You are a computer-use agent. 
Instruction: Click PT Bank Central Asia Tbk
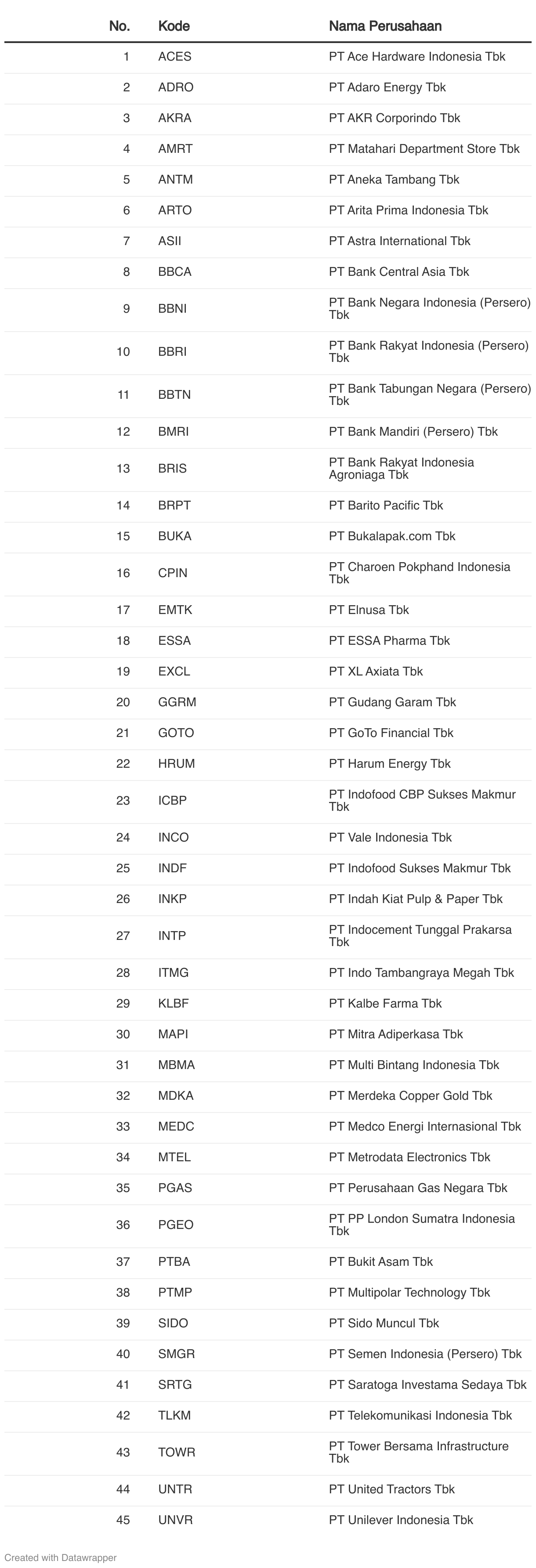(x=399, y=271)
